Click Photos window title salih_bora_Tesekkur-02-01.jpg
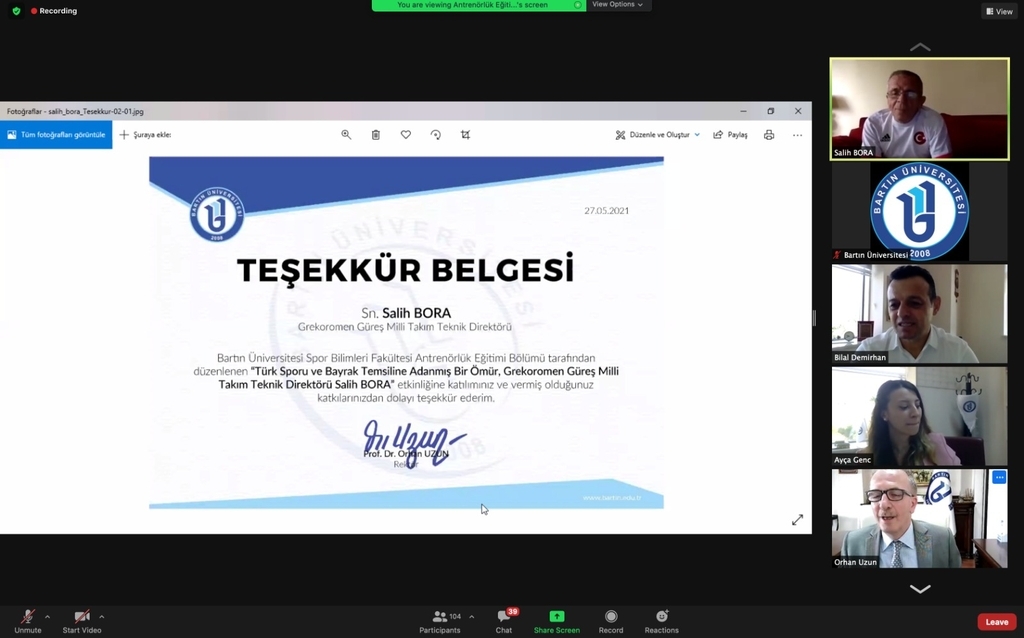 tap(75, 111)
